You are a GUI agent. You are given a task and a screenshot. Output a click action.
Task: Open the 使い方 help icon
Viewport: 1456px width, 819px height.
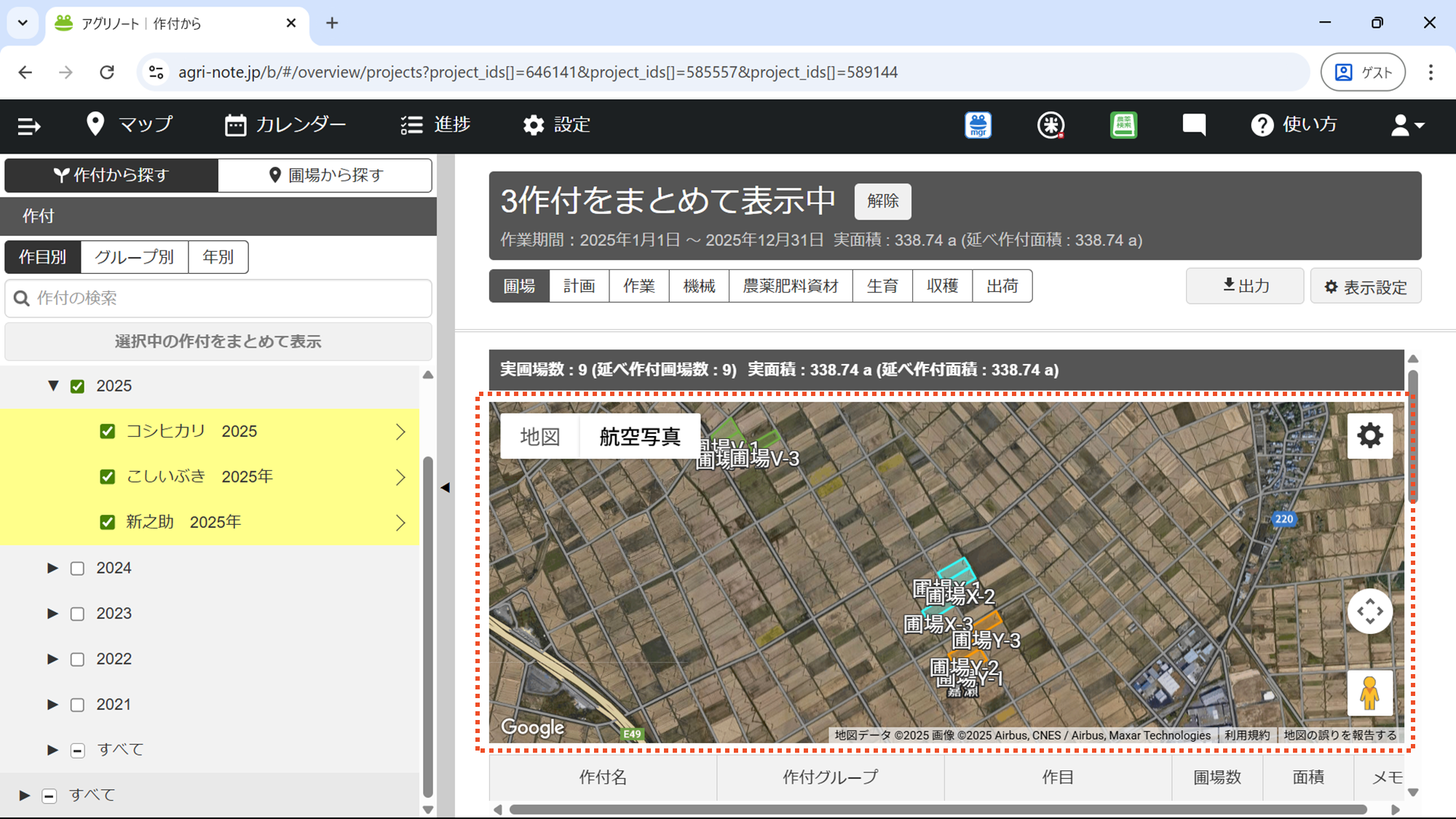tap(1262, 125)
